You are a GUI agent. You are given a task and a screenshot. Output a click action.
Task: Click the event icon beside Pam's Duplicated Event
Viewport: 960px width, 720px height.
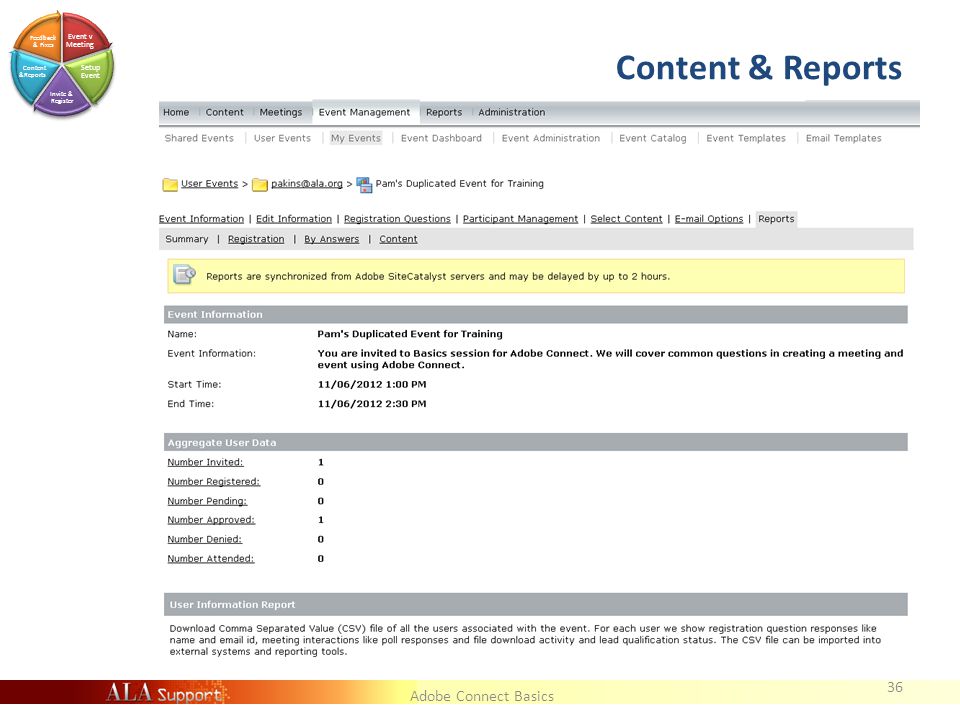click(x=364, y=184)
